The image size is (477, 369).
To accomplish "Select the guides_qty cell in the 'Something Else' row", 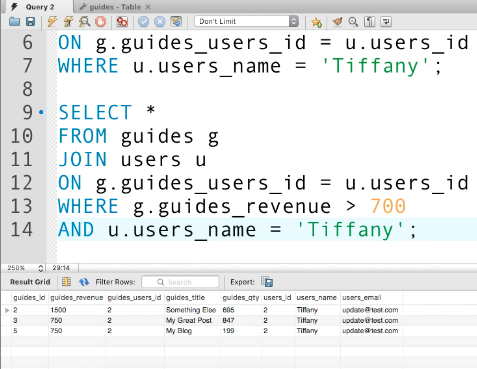I will [x=241, y=310].
